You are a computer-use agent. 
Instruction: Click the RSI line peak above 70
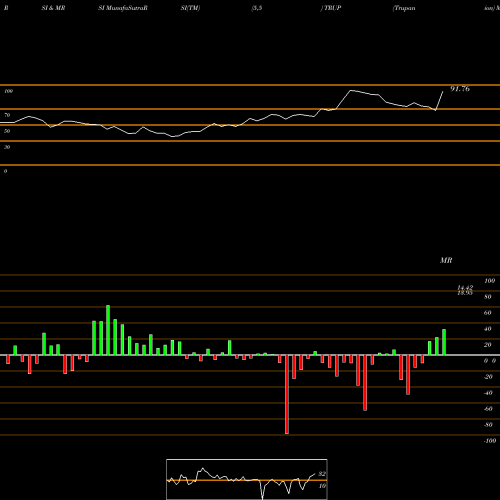[351, 90]
